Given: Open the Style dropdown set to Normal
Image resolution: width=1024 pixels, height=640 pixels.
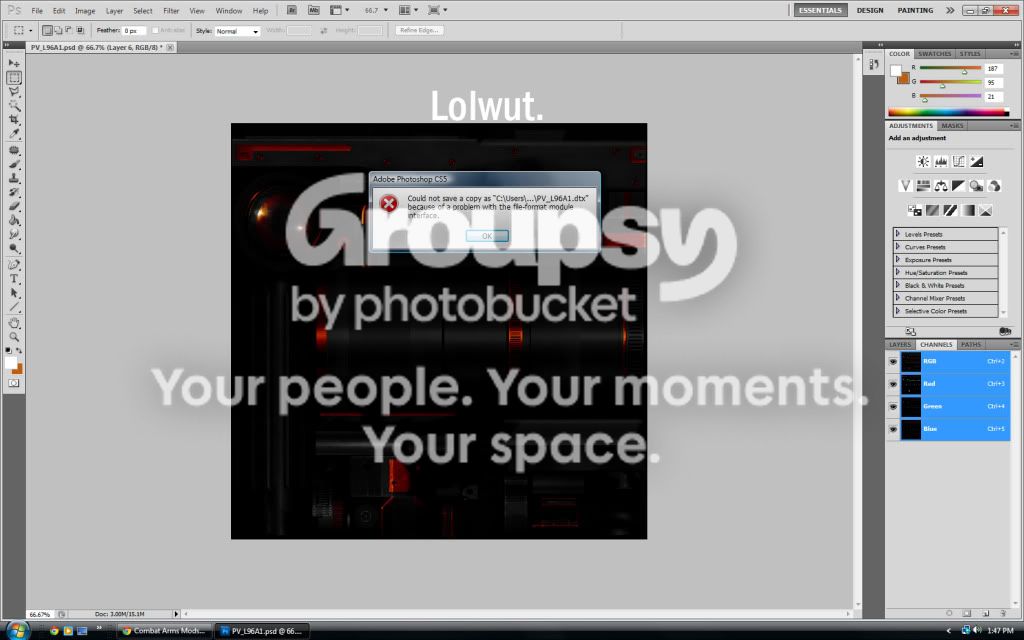Looking at the screenshot, I should coord(237,31).
